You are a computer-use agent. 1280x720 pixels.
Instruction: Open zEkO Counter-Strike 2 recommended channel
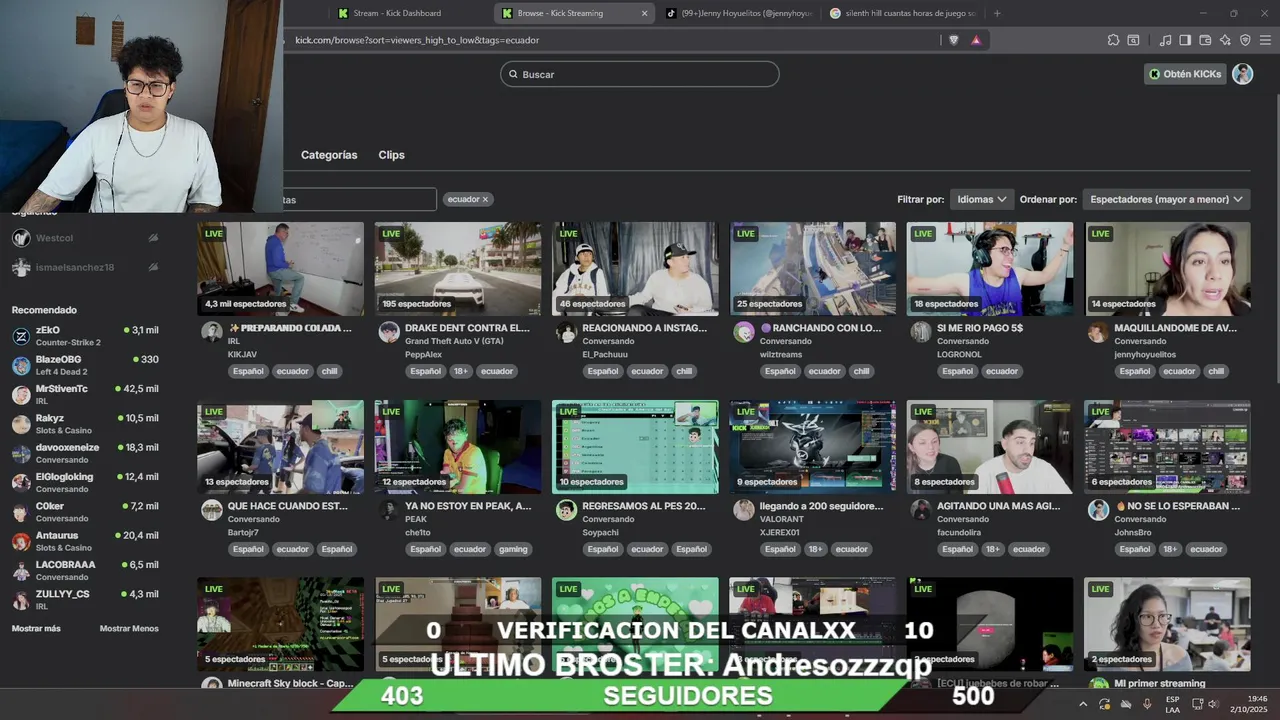click(x=85, y=336)
